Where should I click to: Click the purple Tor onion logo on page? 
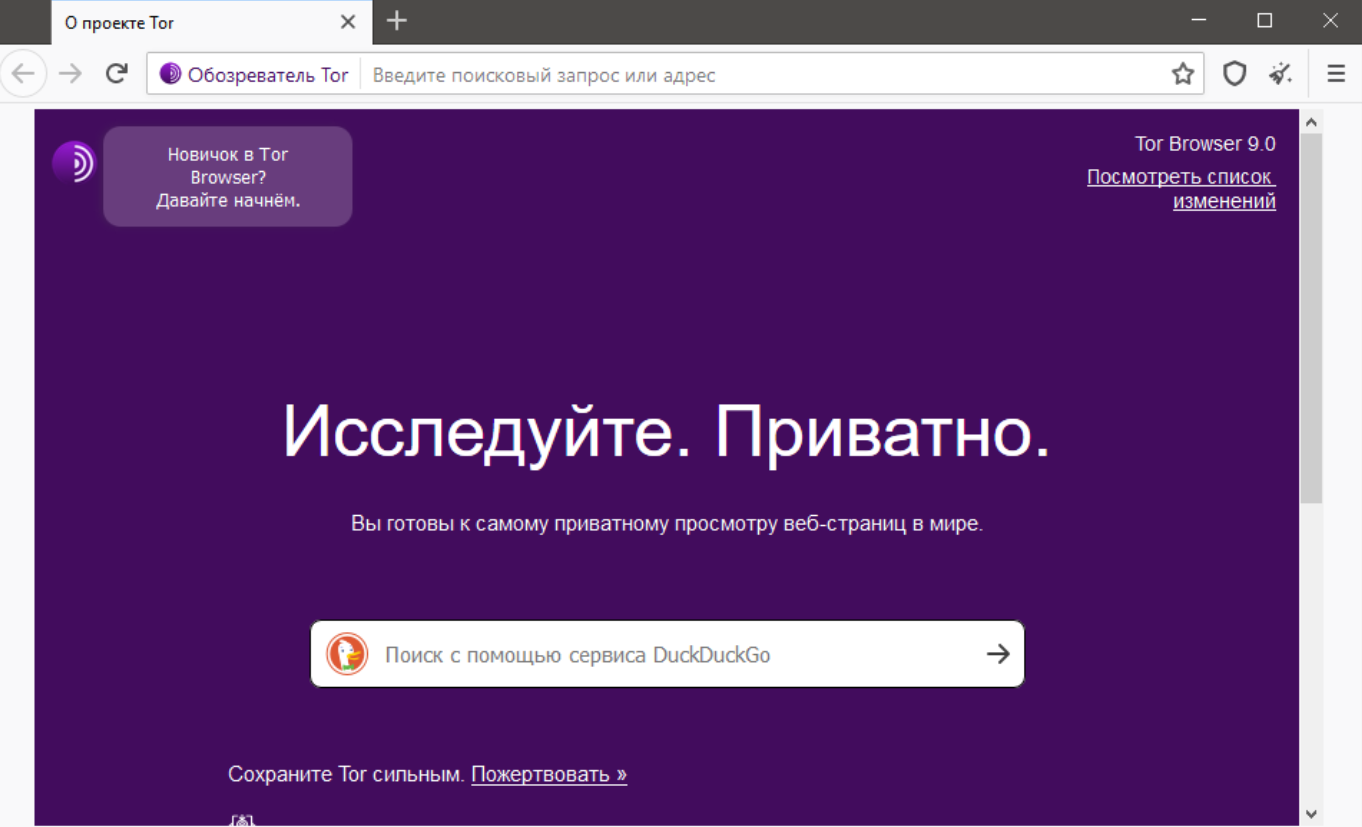tap(73, 162)
